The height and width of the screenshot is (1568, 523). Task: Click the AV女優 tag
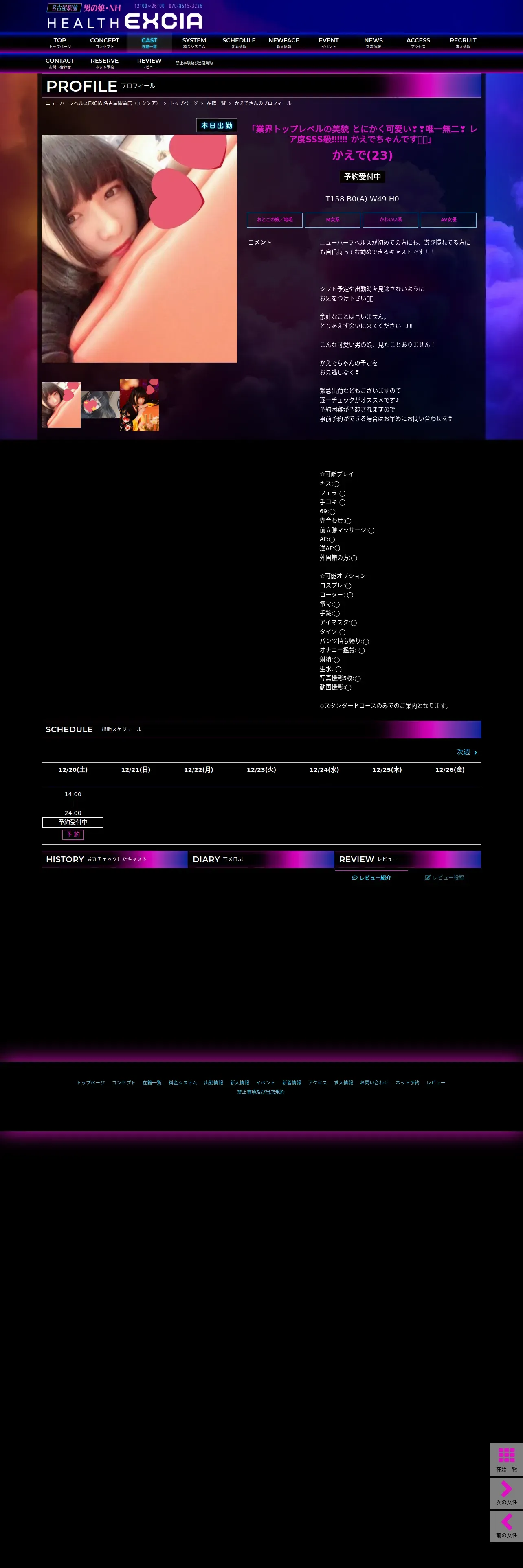pos(448,220)
